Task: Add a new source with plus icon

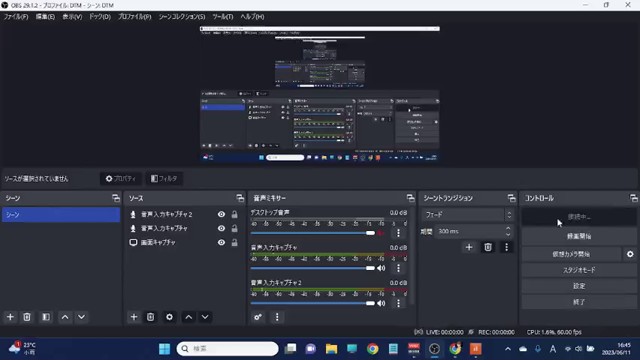Action: [x=134, y=317]
